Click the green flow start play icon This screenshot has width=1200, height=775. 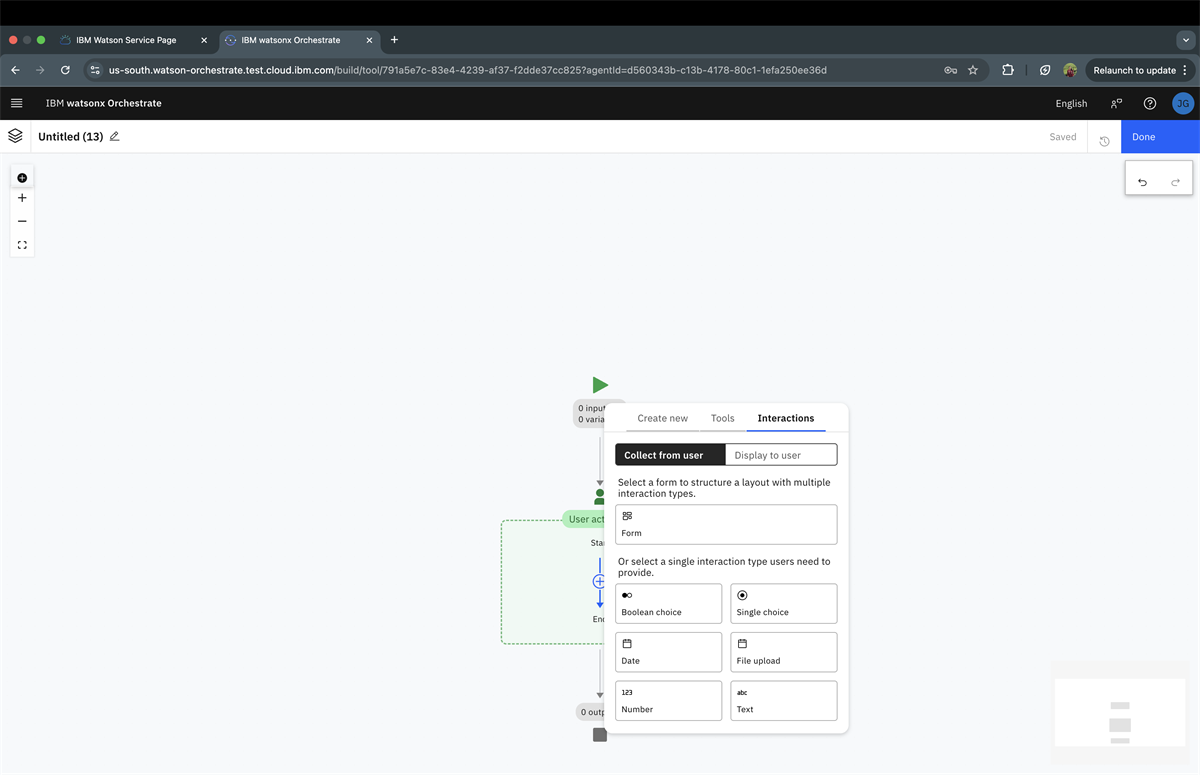click(x=600, y=385)
